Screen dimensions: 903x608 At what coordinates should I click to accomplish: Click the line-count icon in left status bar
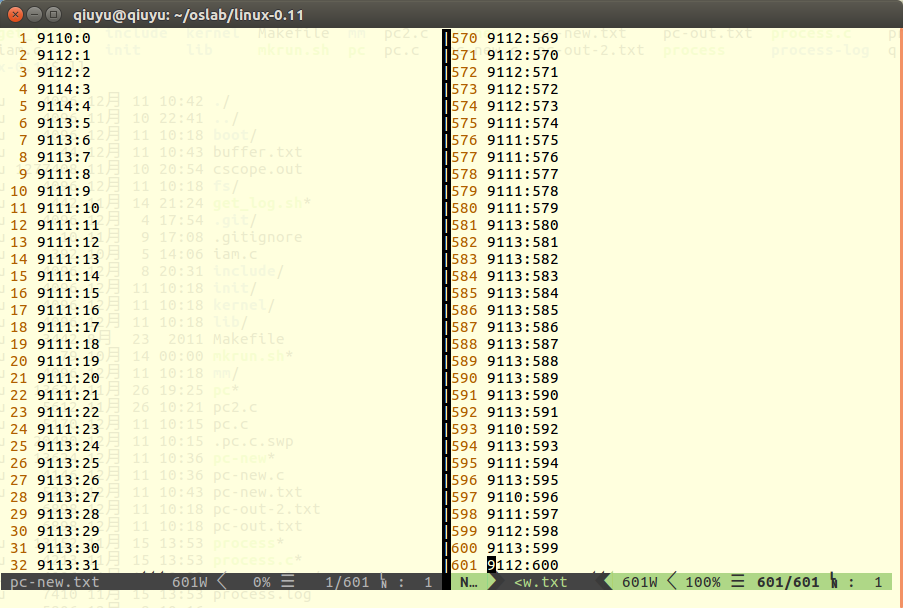[x=288, y=582]
